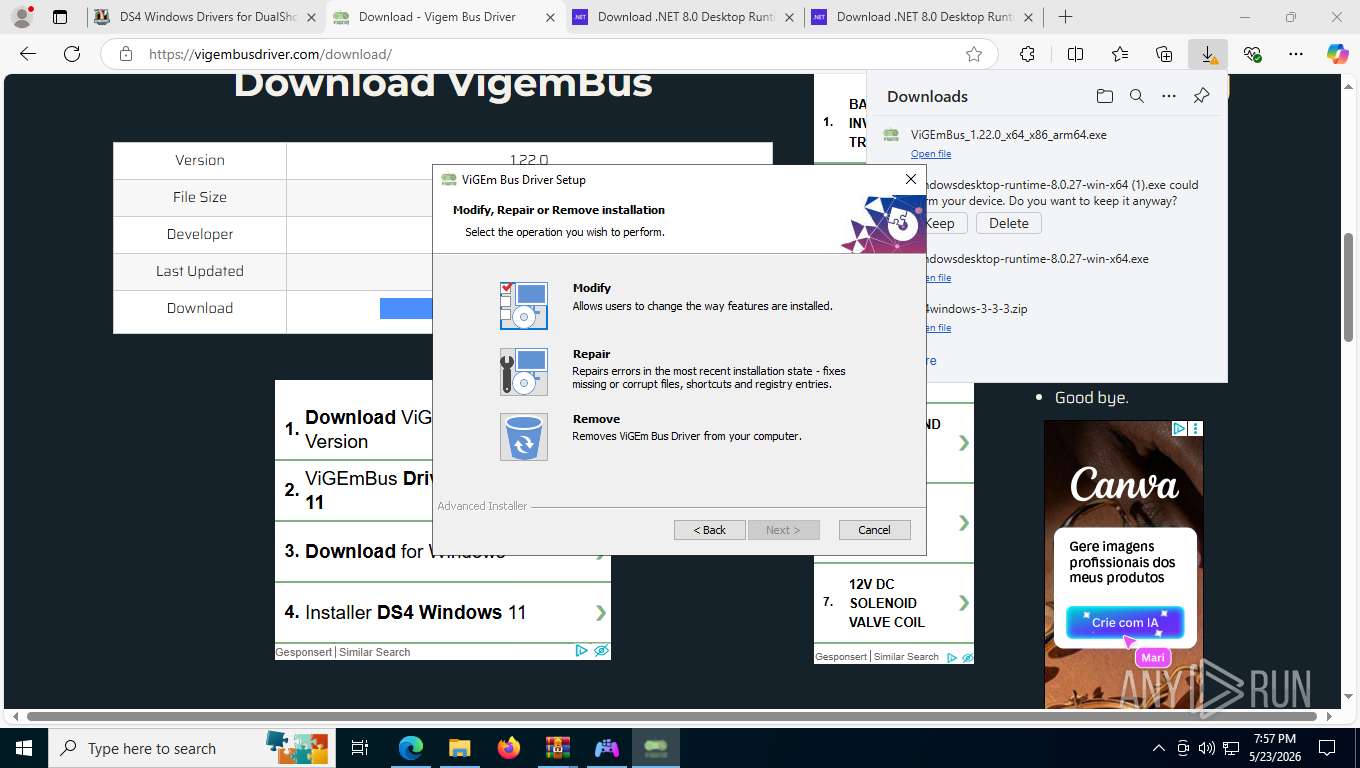Open notification center icon
The width and height of the screenshot is (1360, 768).
1327,748
